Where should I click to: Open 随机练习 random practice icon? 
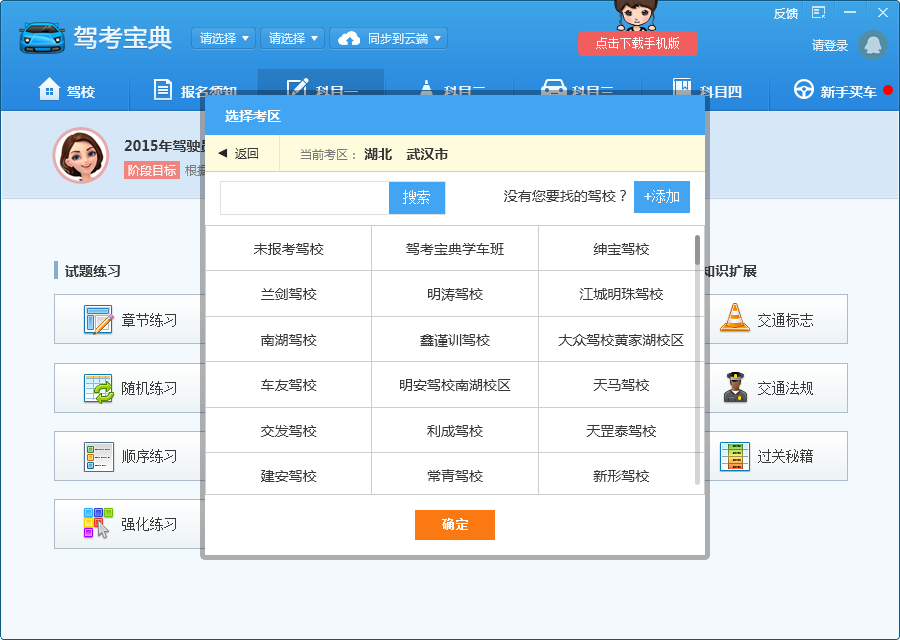tap(99, 388)
